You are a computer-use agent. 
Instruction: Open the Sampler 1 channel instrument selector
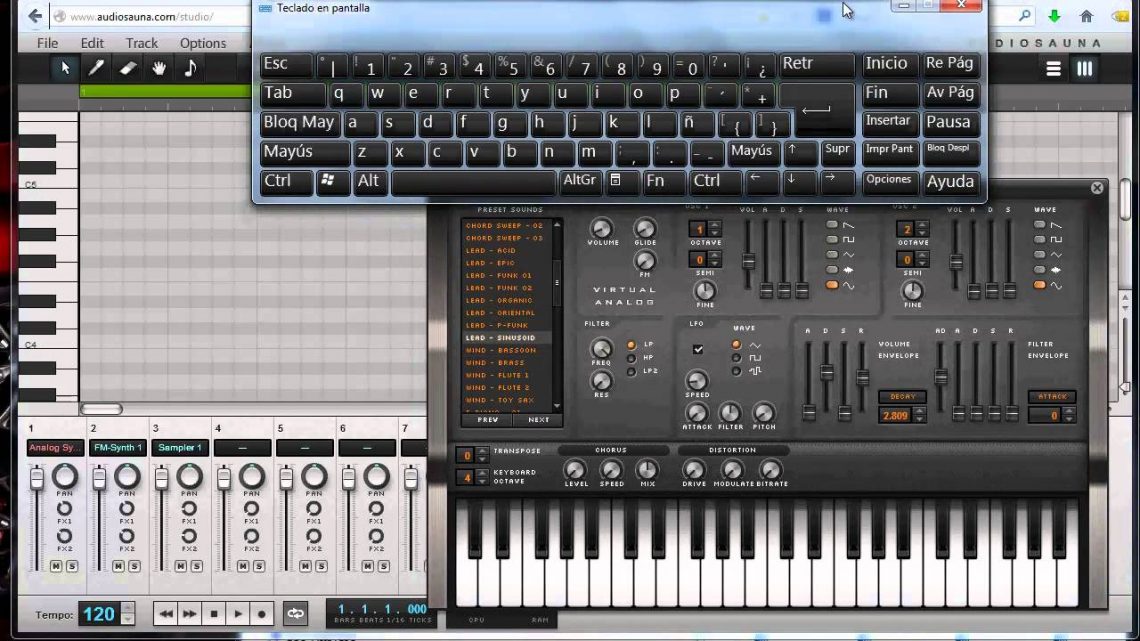tap(180, 448)
